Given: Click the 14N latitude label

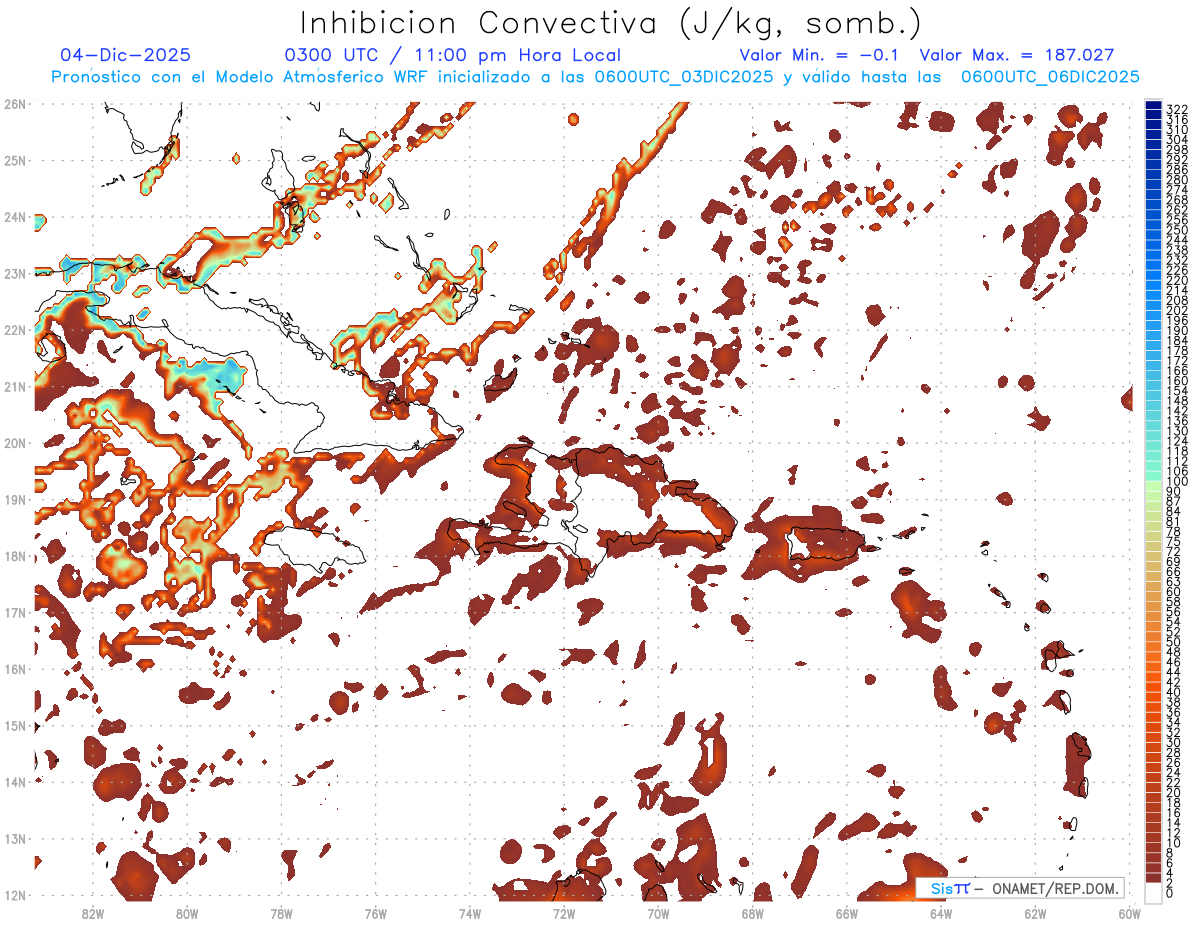Looking at the screenshot, I should (x=15, y=782).
